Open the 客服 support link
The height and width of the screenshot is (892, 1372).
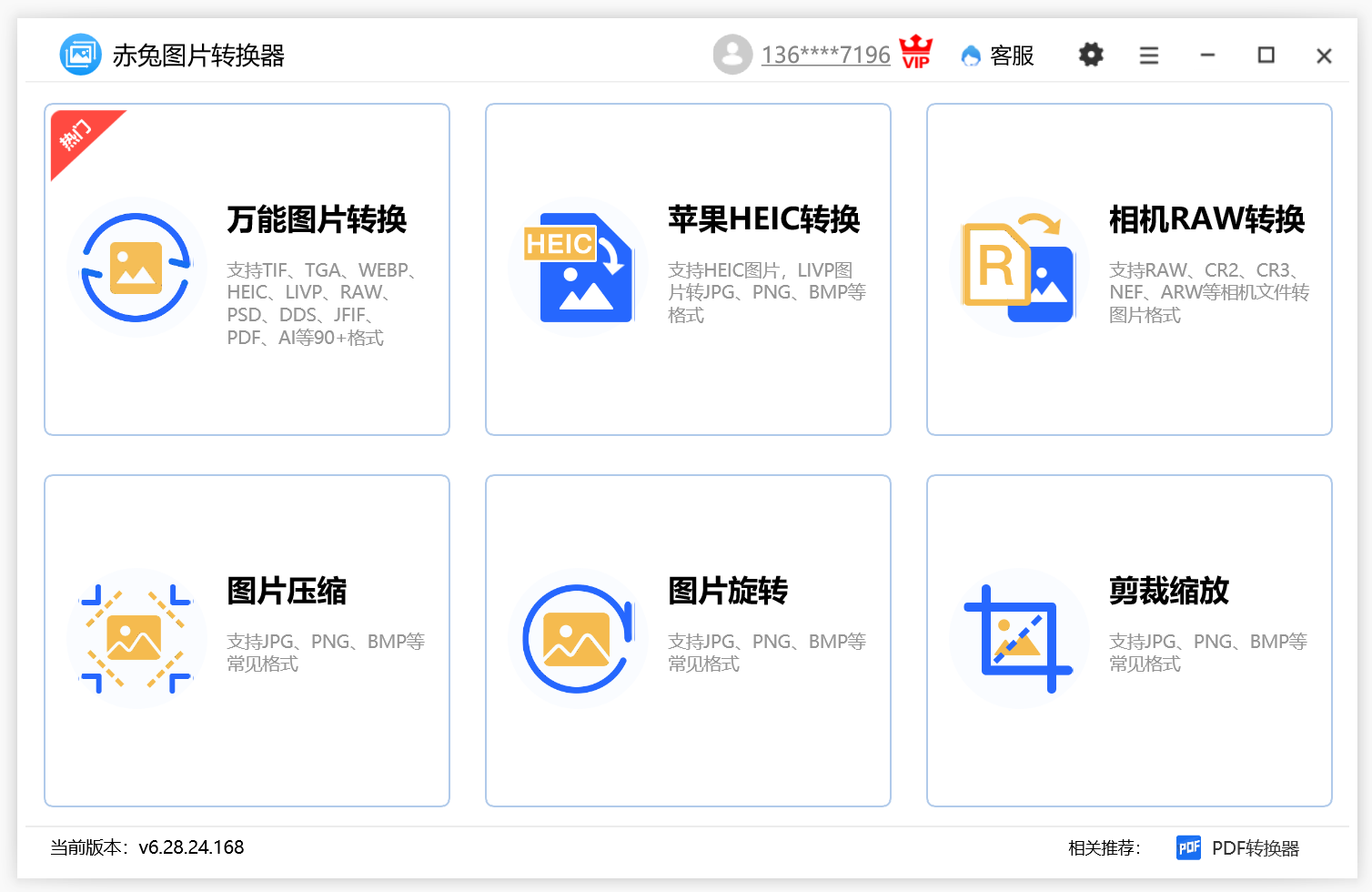click(1012, 56)
